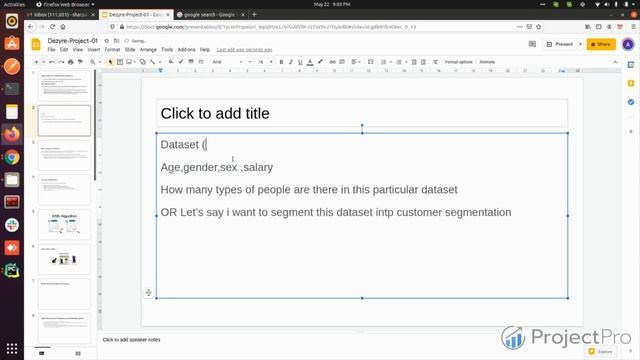Open the Add-ons menu

[x=186, y=50]
